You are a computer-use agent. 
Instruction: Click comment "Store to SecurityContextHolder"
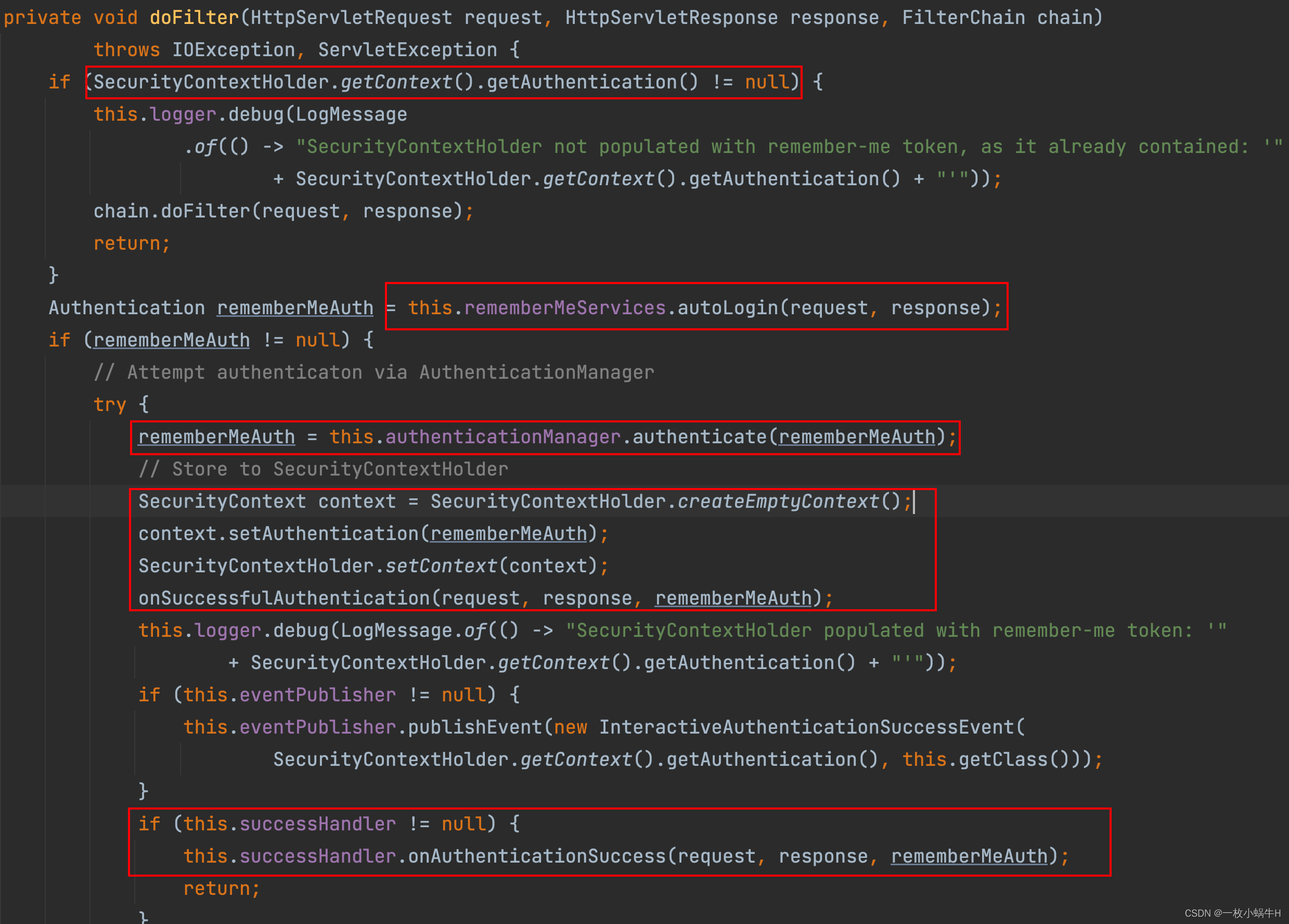[x=324, y=469]
